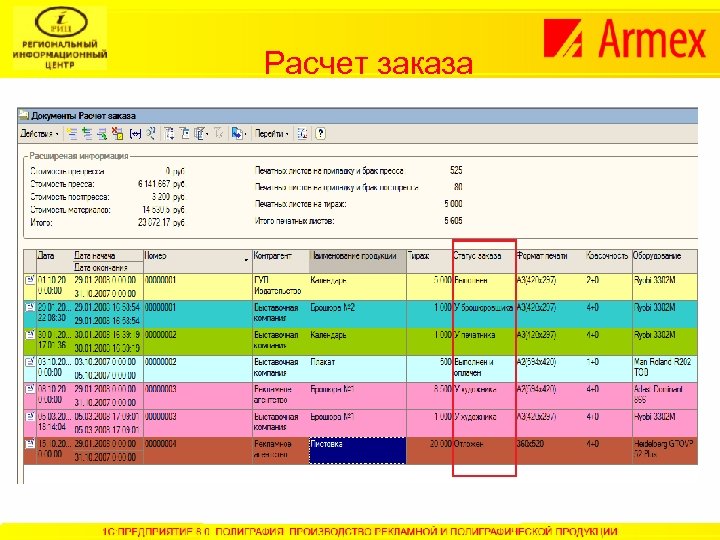Image resolution: width=720 pixels, height=540 pixels.
Task: Click the document icon of the Adast Dominant row
Action: coord(30,389)
